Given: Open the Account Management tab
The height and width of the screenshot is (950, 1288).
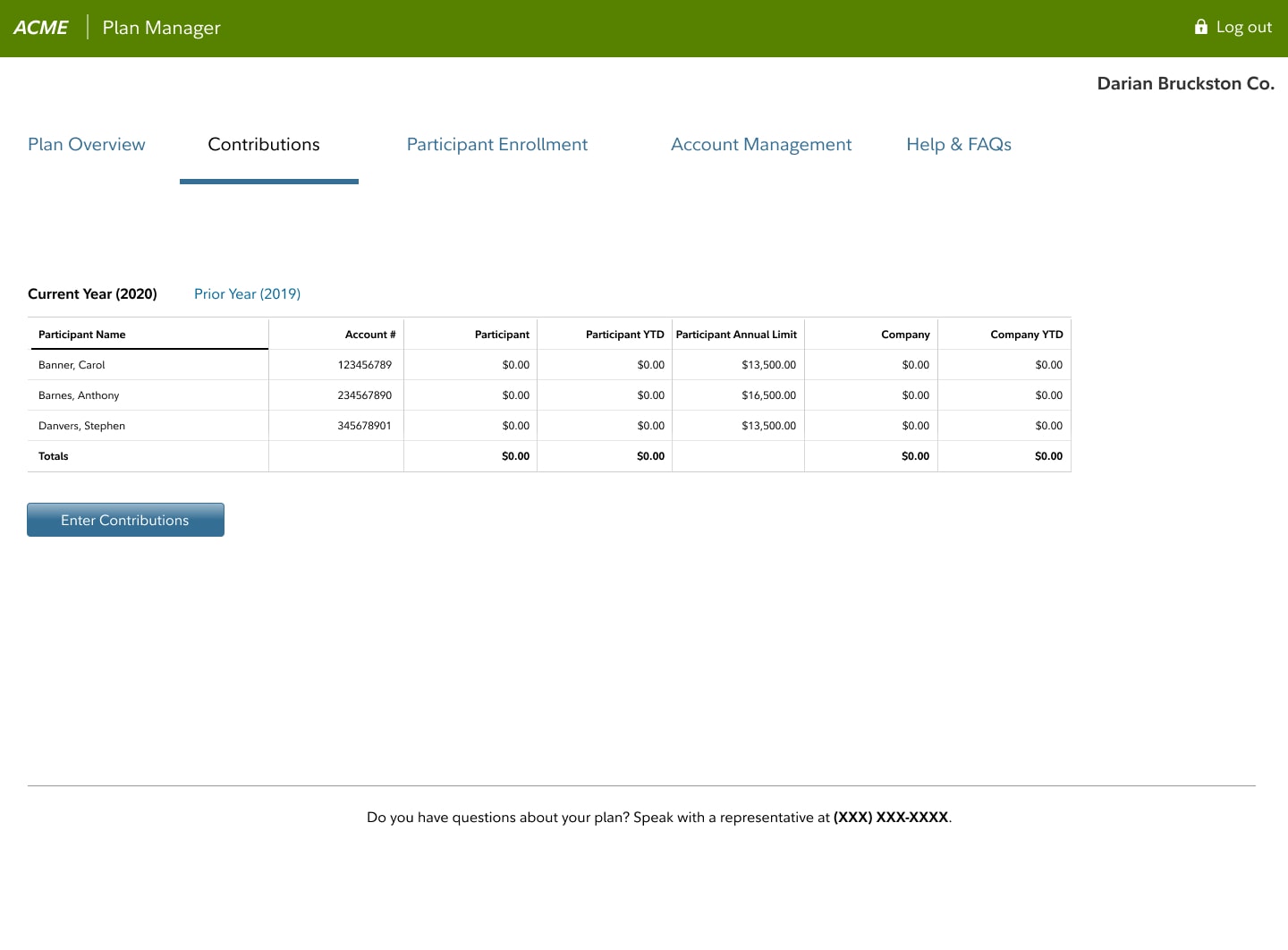Looking at the screenshot, I should pos(761,144).
